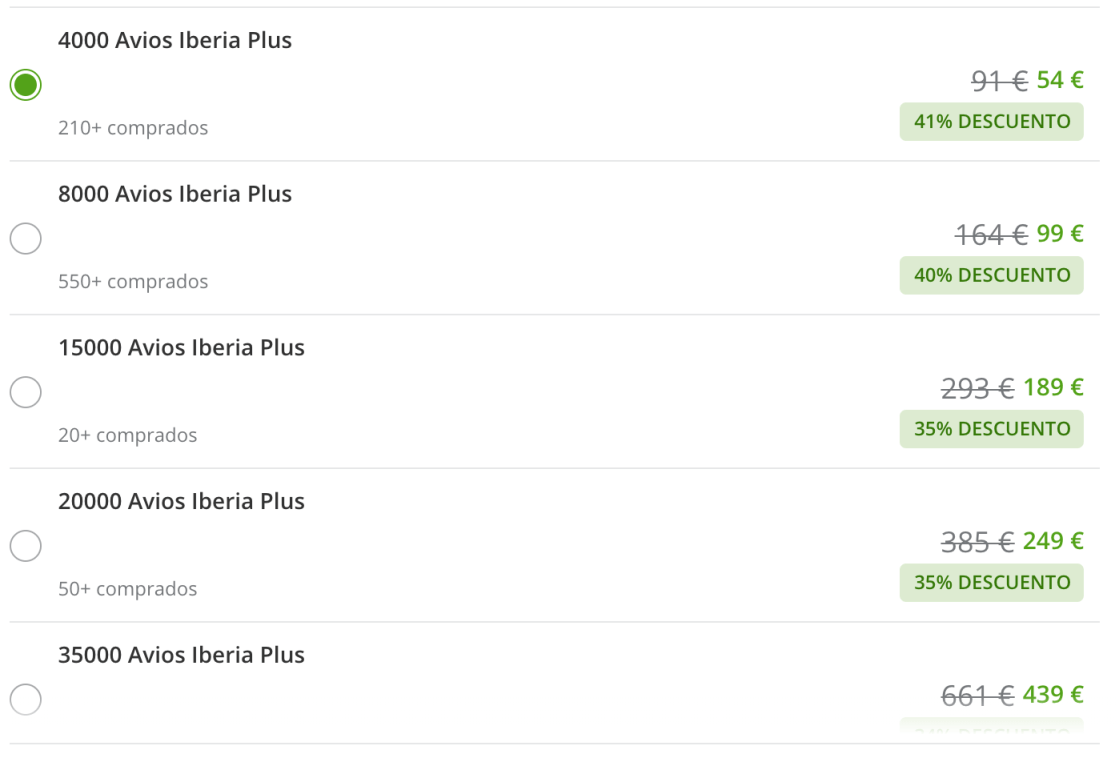Image resolution: width=1119 pixels, height=762 pixels.
Task: Click the 8000 Avios Iberia Plus title
Action: coord(175,194)
